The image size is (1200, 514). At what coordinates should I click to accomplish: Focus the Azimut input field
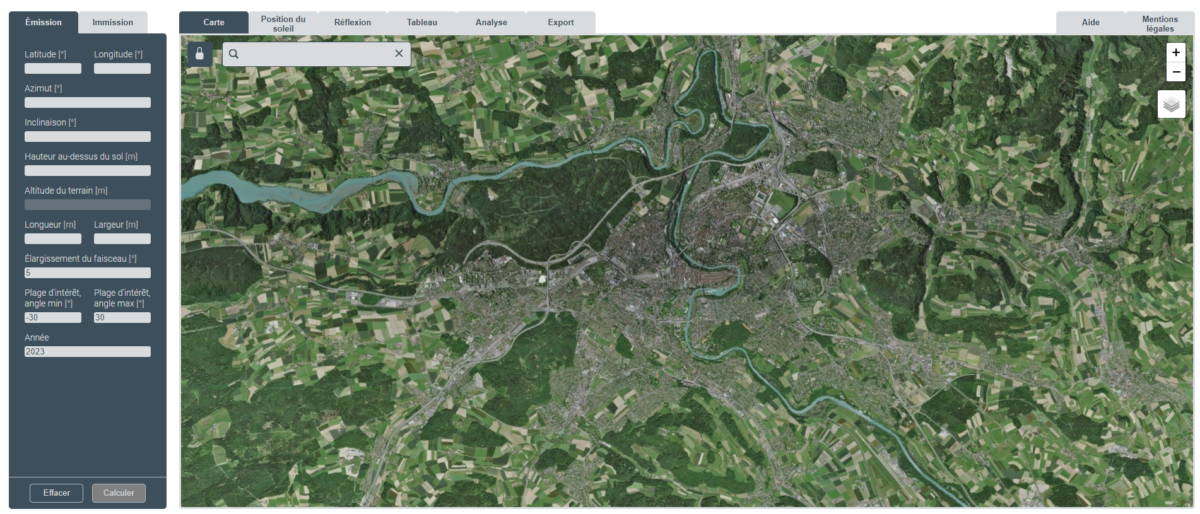[88, 103]
